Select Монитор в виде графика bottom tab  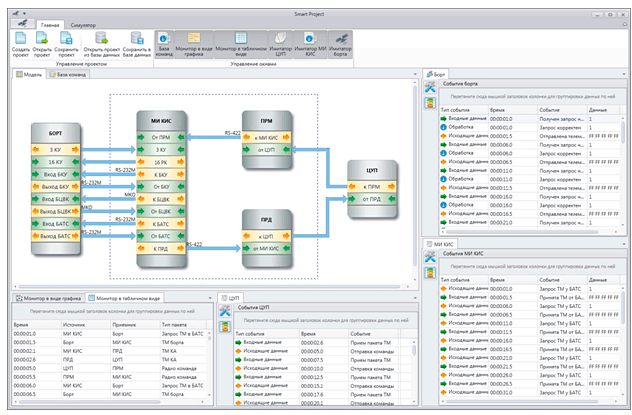47,298
